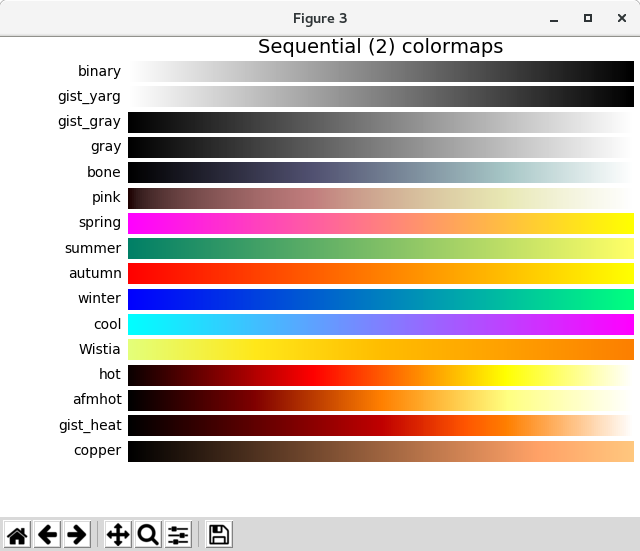
Task: Click the bone colormap strip
Action: click(381, 173)
